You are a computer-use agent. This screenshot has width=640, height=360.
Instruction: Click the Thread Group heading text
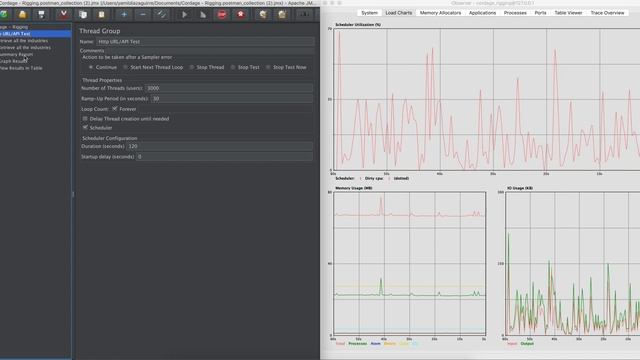coord(100,31)
